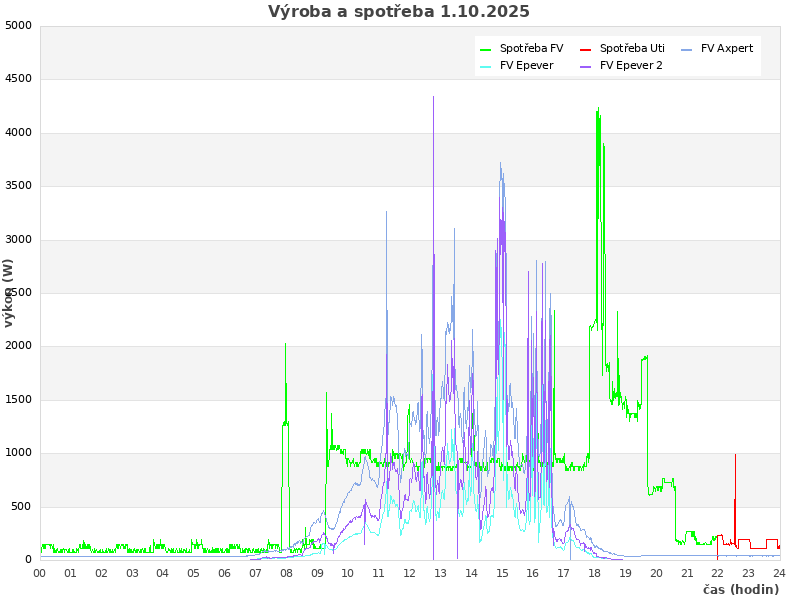This screenshot has width=800, height=600.
Task: Toggle the FV Epever 2 legend label
Action: 631,66
